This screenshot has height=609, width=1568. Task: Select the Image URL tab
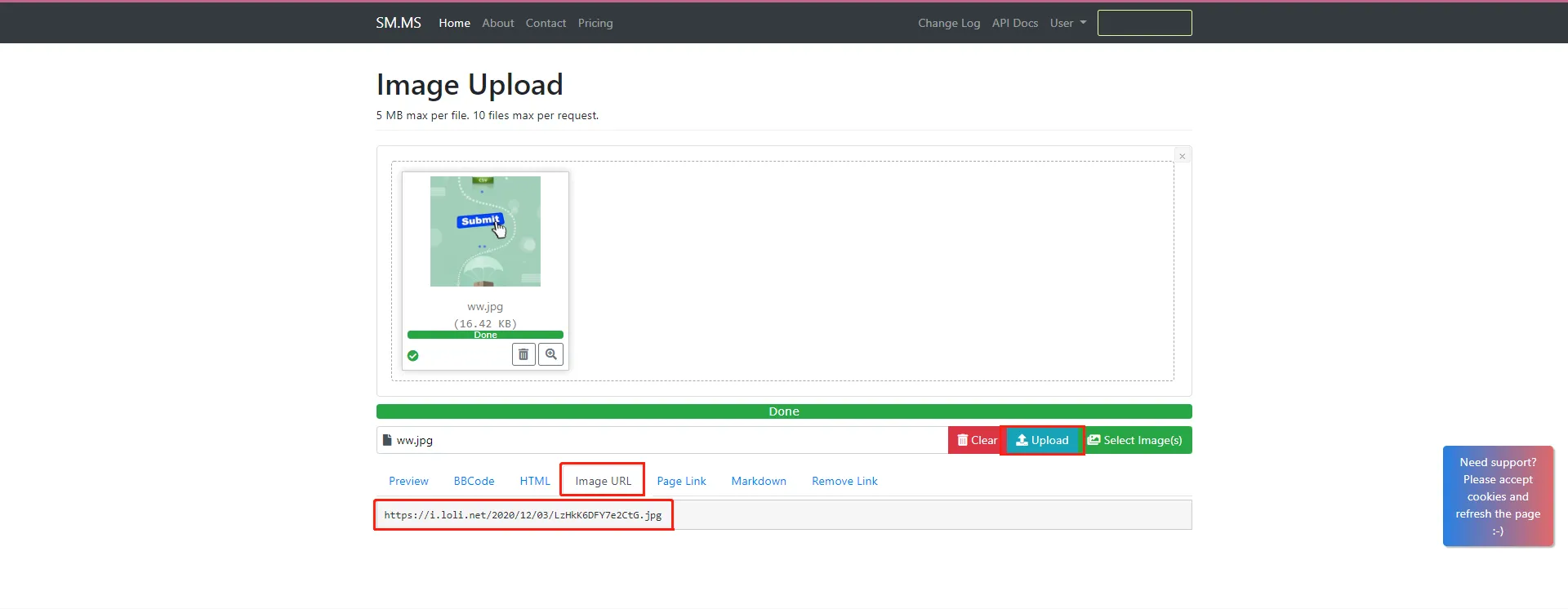(x=603, y=481)
